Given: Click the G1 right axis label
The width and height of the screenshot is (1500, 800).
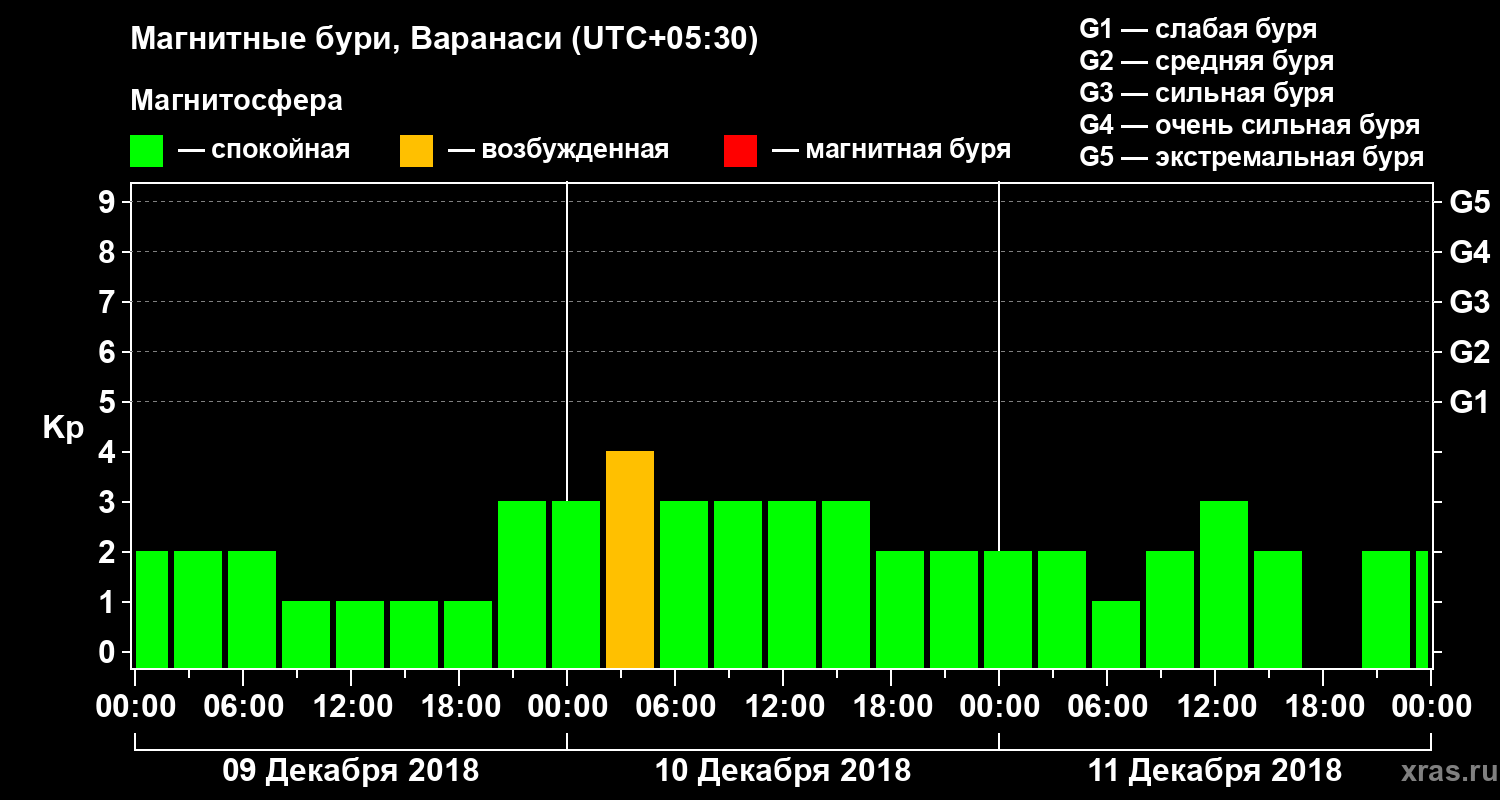Looking at the screenshot, I should click(1469, 403).
